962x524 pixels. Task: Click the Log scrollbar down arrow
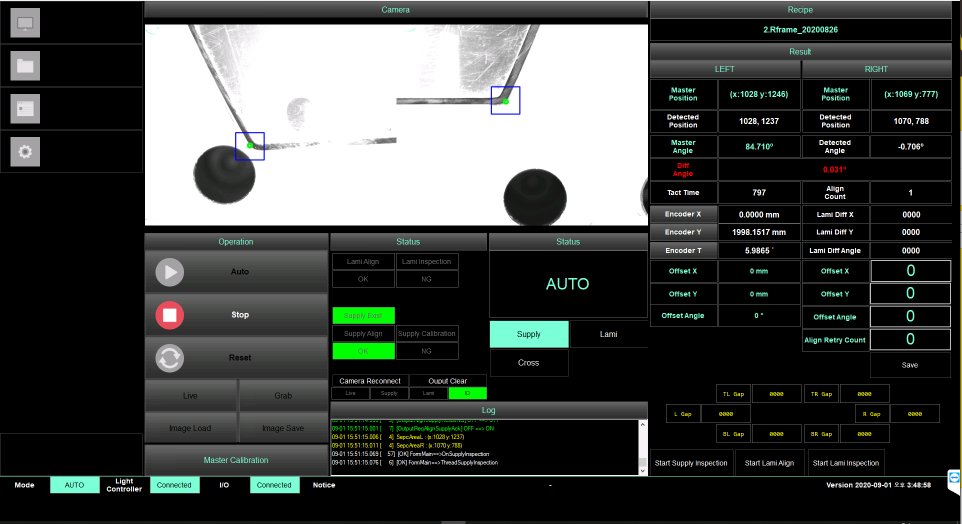(642, 471)
